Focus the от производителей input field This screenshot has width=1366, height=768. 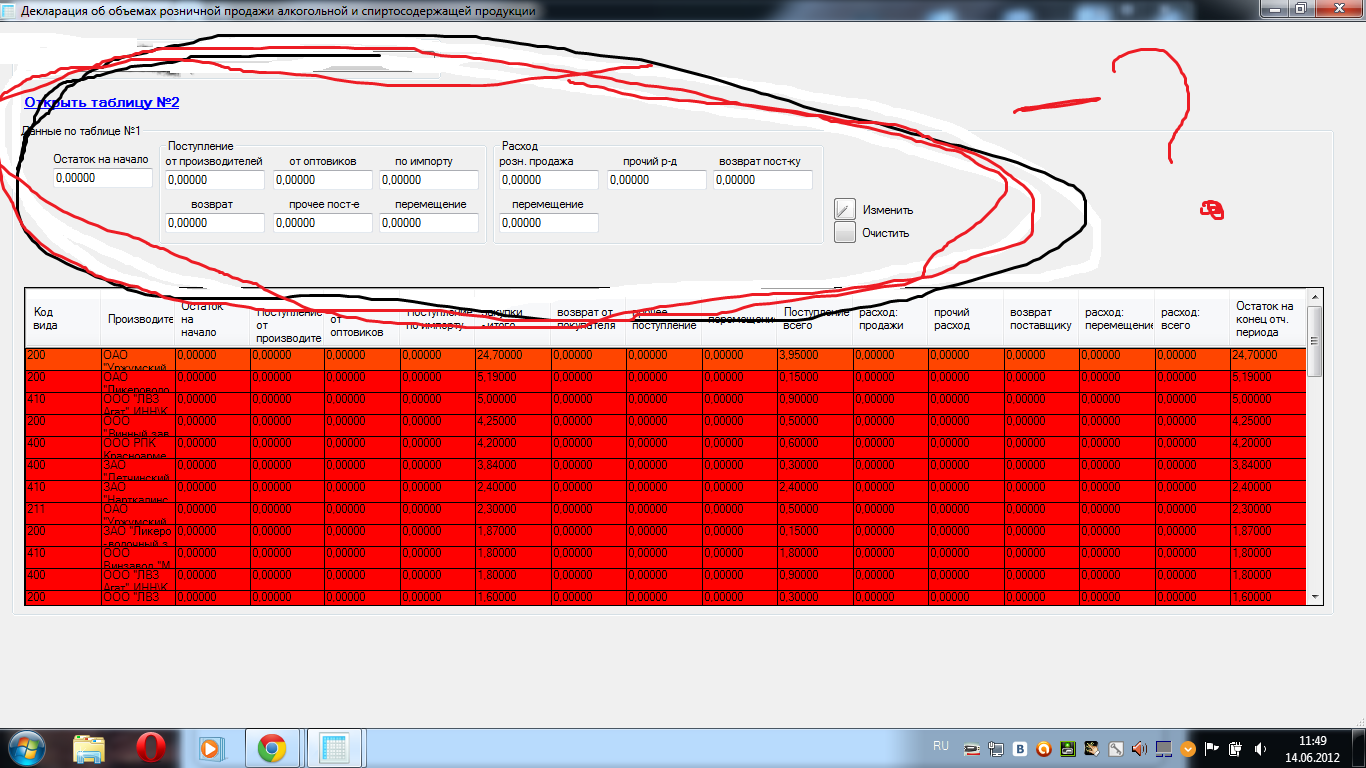pos(214,180)
